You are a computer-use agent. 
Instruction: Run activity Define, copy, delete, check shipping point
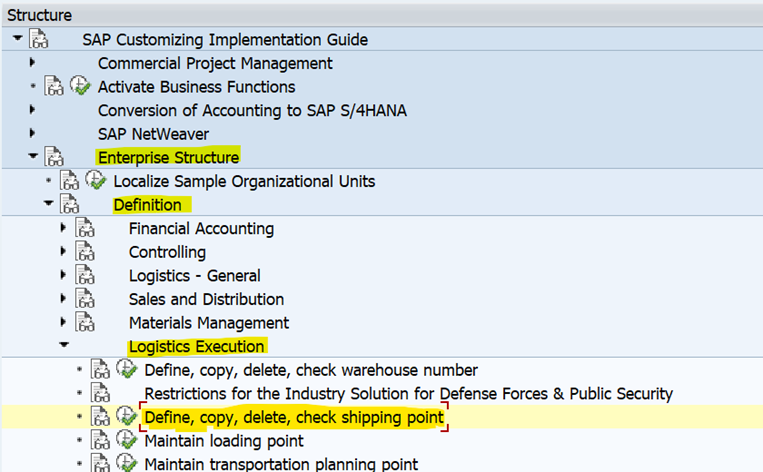(128, 417)
